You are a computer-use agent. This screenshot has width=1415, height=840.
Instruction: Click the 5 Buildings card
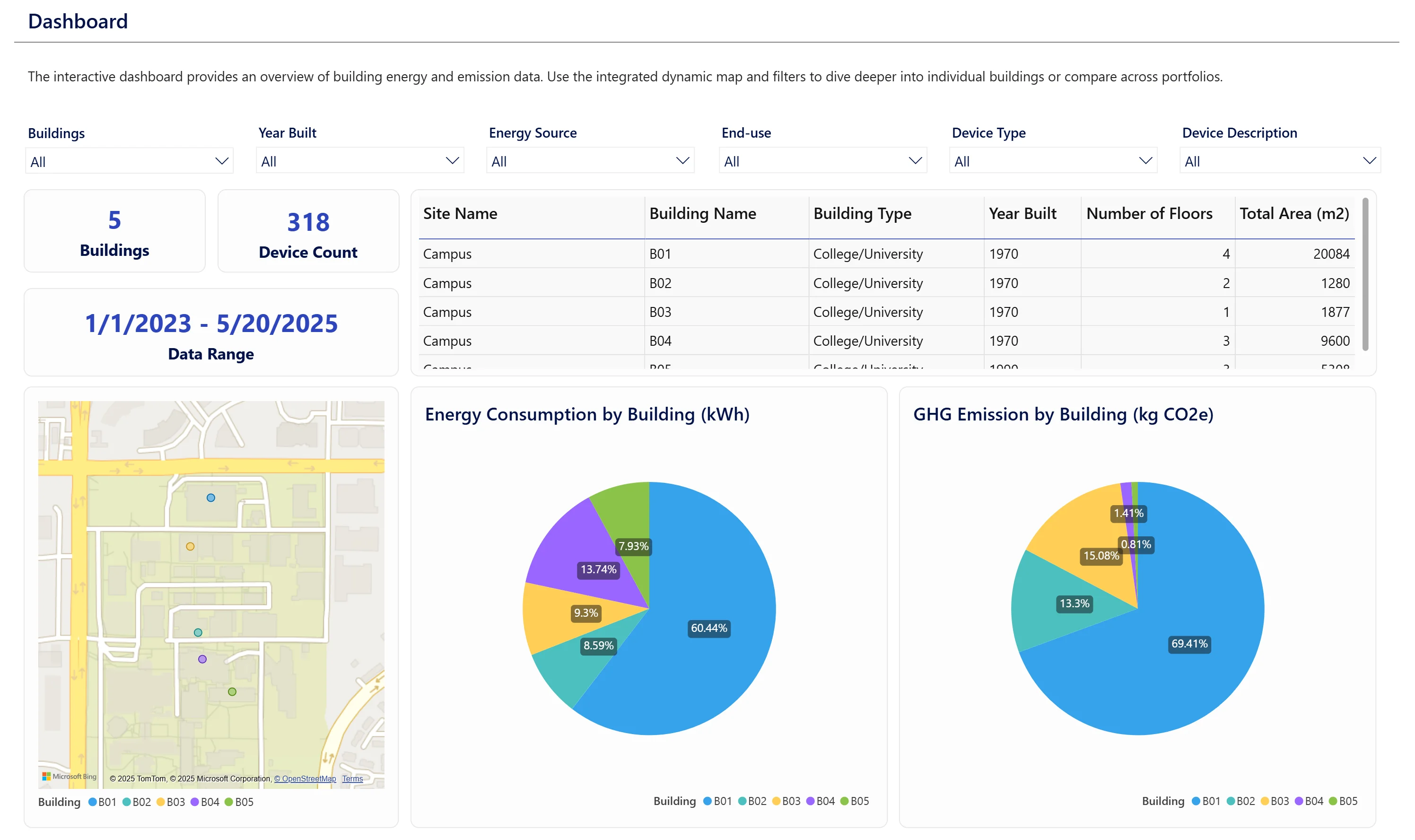(x=115, y=231)
